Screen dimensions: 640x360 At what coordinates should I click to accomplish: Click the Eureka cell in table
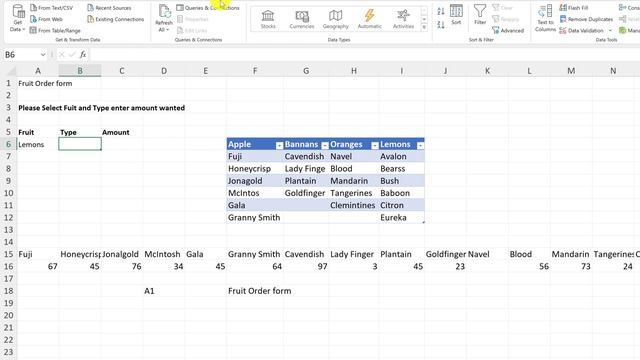(x=401, y=218)
